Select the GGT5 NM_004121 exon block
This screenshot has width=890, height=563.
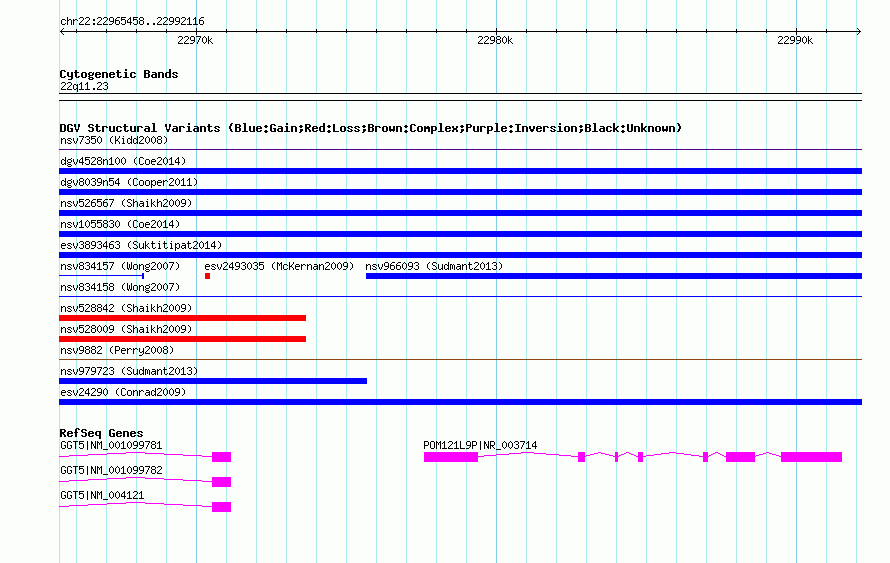[221, 507]
